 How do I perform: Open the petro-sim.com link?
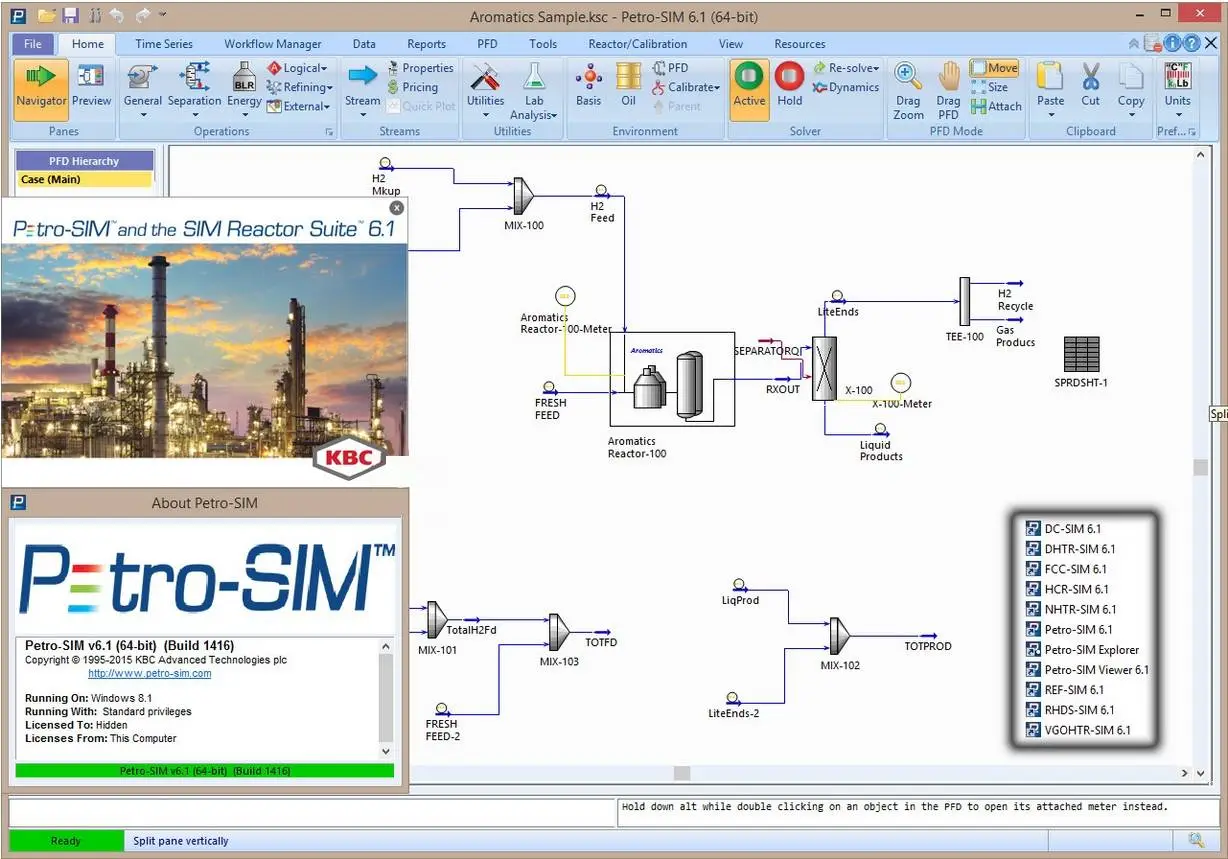pyautogui.click(x=150, y=674)
